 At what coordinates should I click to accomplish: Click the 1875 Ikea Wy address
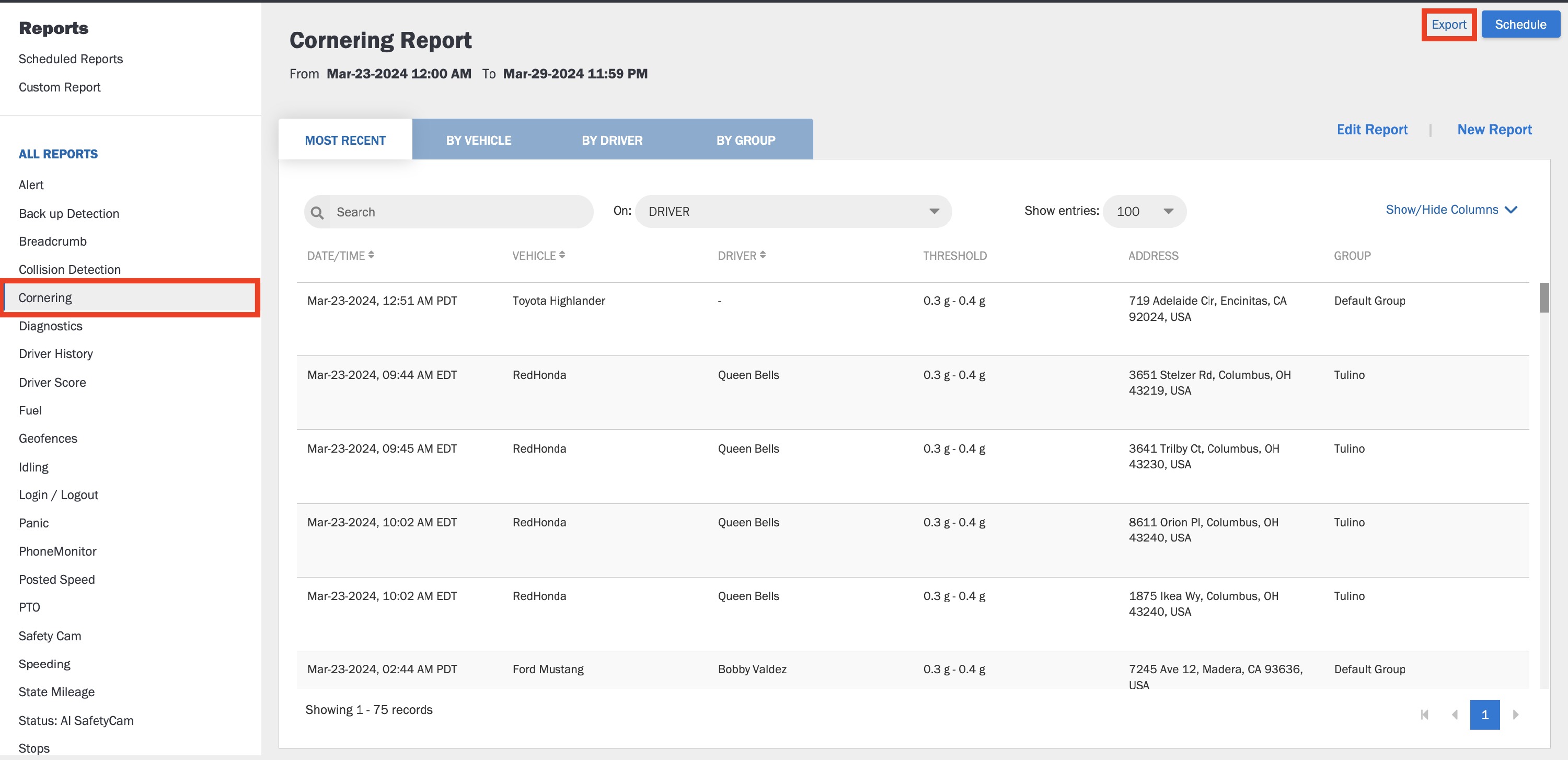coord(1203,604)
